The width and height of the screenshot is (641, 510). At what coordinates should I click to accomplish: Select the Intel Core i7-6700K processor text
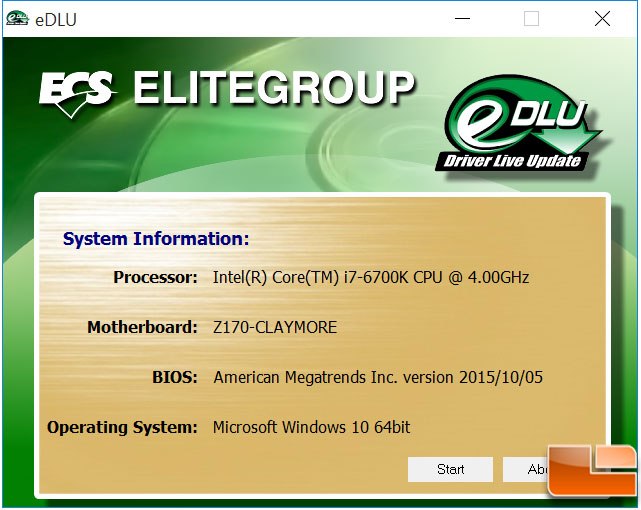371,277
